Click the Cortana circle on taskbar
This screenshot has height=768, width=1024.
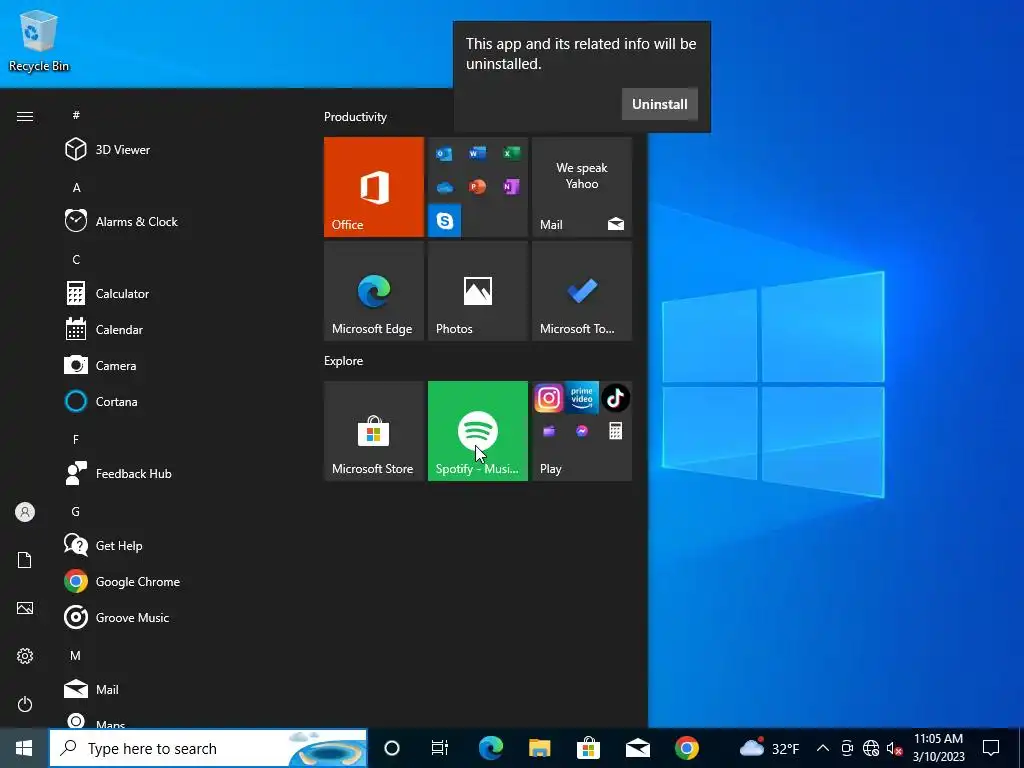click(x=392, y=748)
